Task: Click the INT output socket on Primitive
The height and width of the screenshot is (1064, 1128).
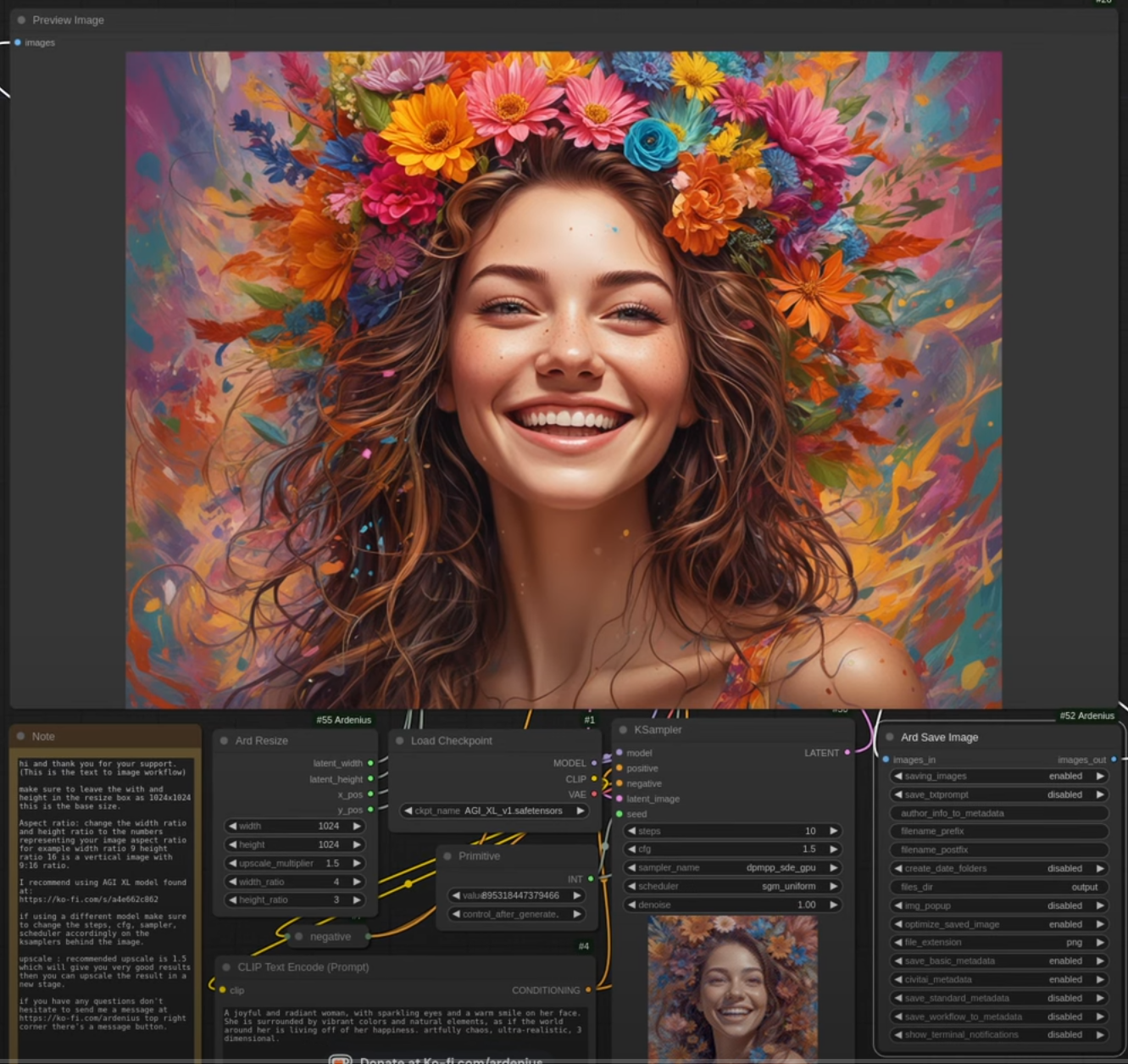Action: [x=591, y=878]
